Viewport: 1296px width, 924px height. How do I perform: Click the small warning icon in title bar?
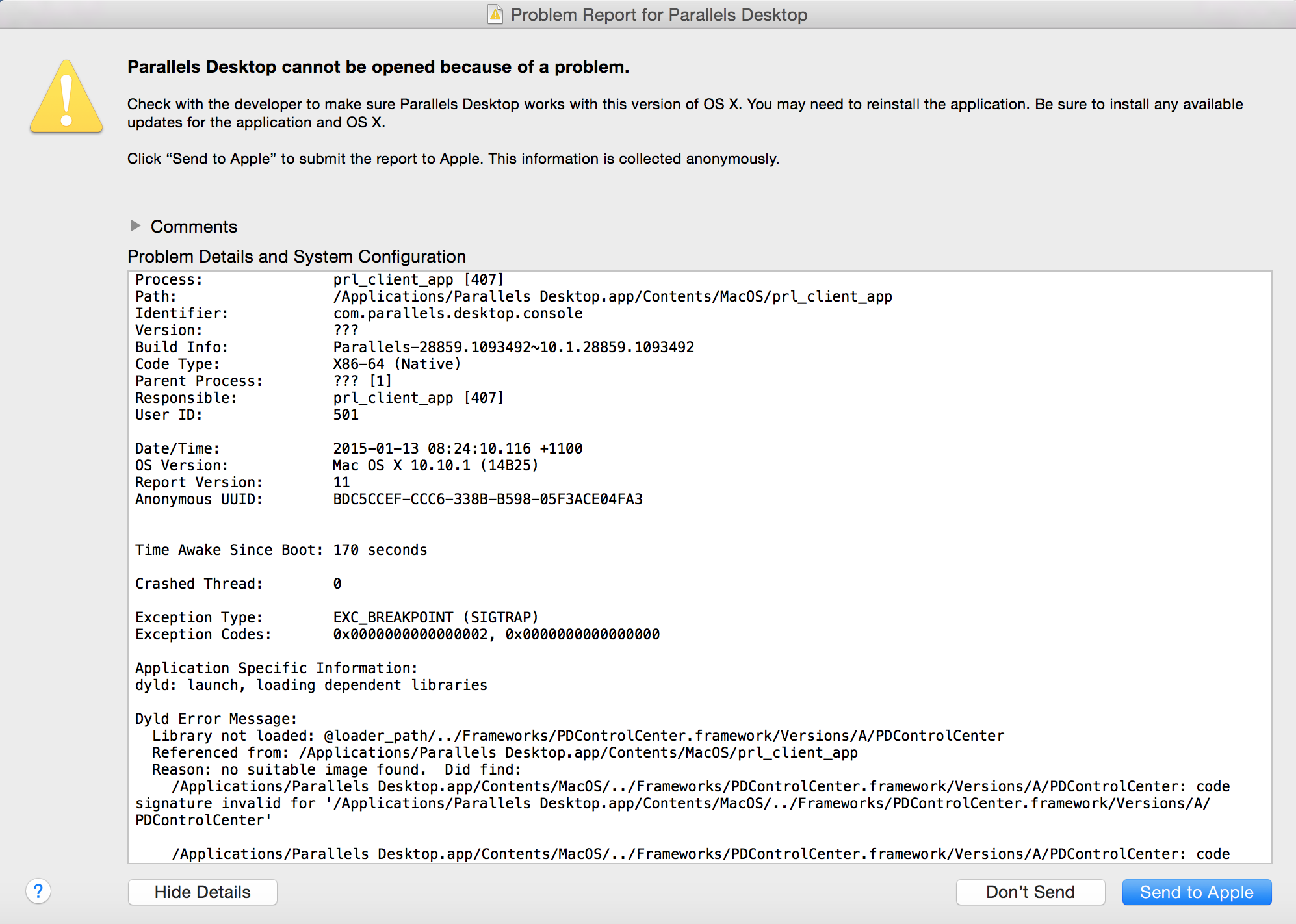[495, 14]
